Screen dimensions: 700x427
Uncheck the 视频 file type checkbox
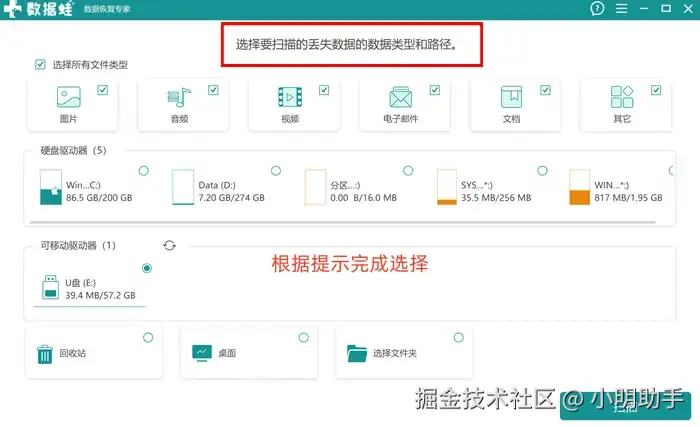[x=324, y=90]
